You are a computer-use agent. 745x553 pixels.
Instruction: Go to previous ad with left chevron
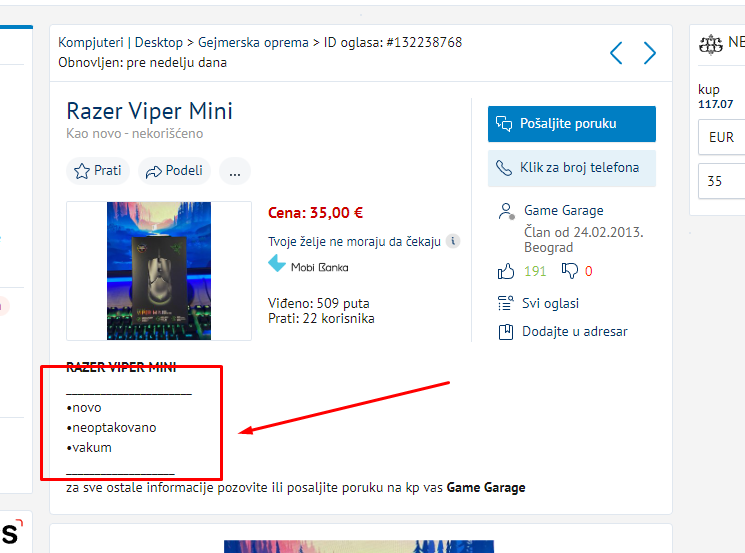tap(616, 53)
